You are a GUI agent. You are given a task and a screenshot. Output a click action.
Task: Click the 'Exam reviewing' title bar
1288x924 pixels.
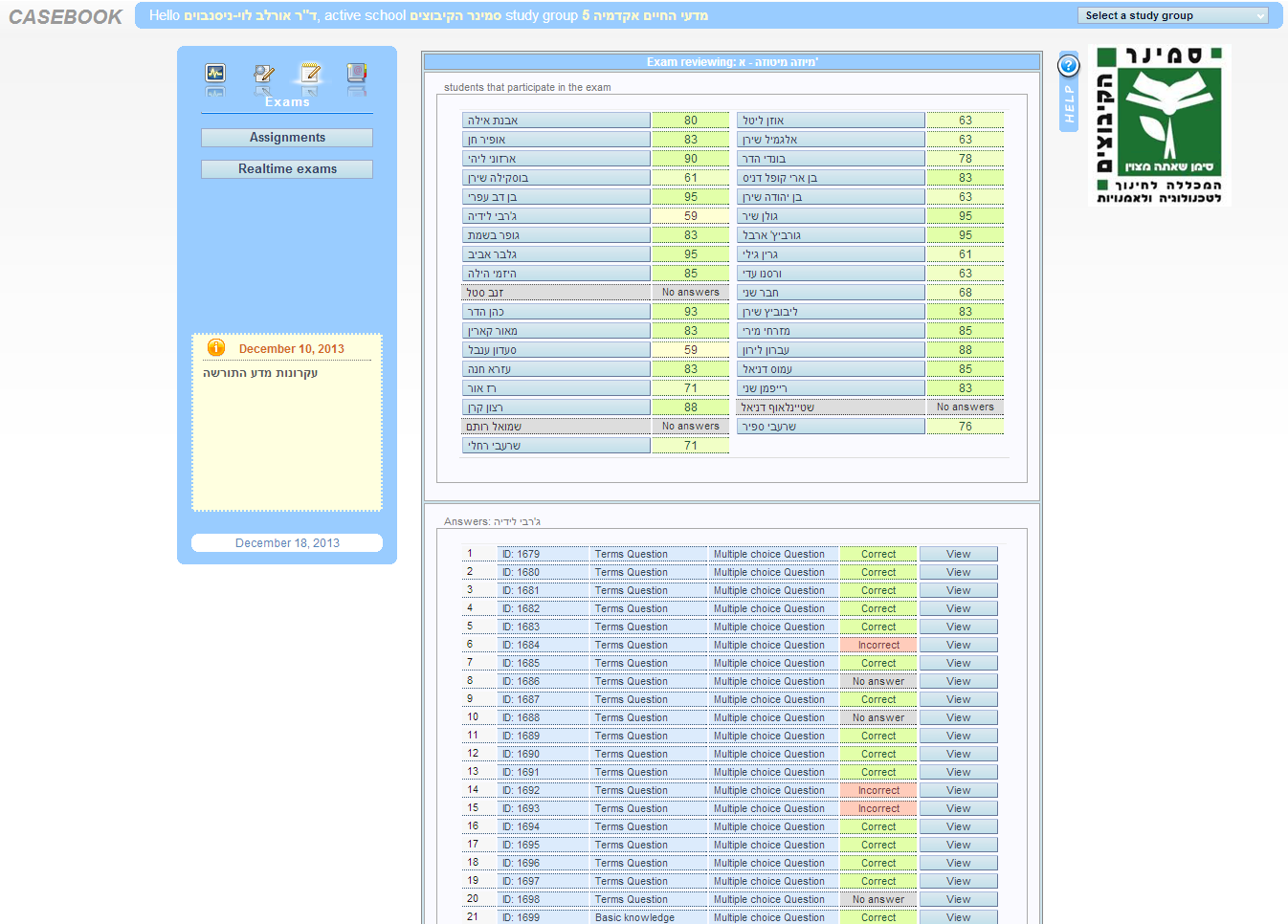click(732, 62)
